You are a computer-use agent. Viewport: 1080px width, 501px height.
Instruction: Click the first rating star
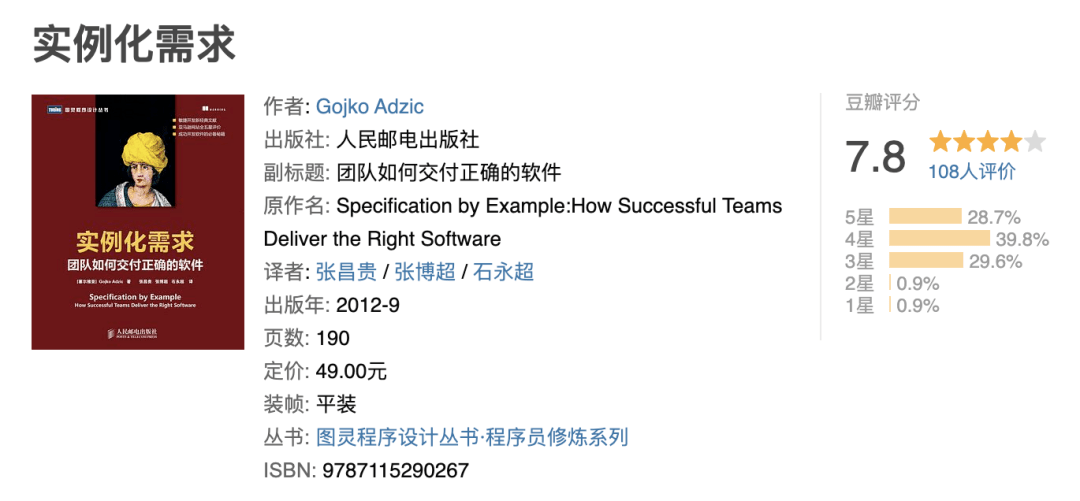pos(939,143)
